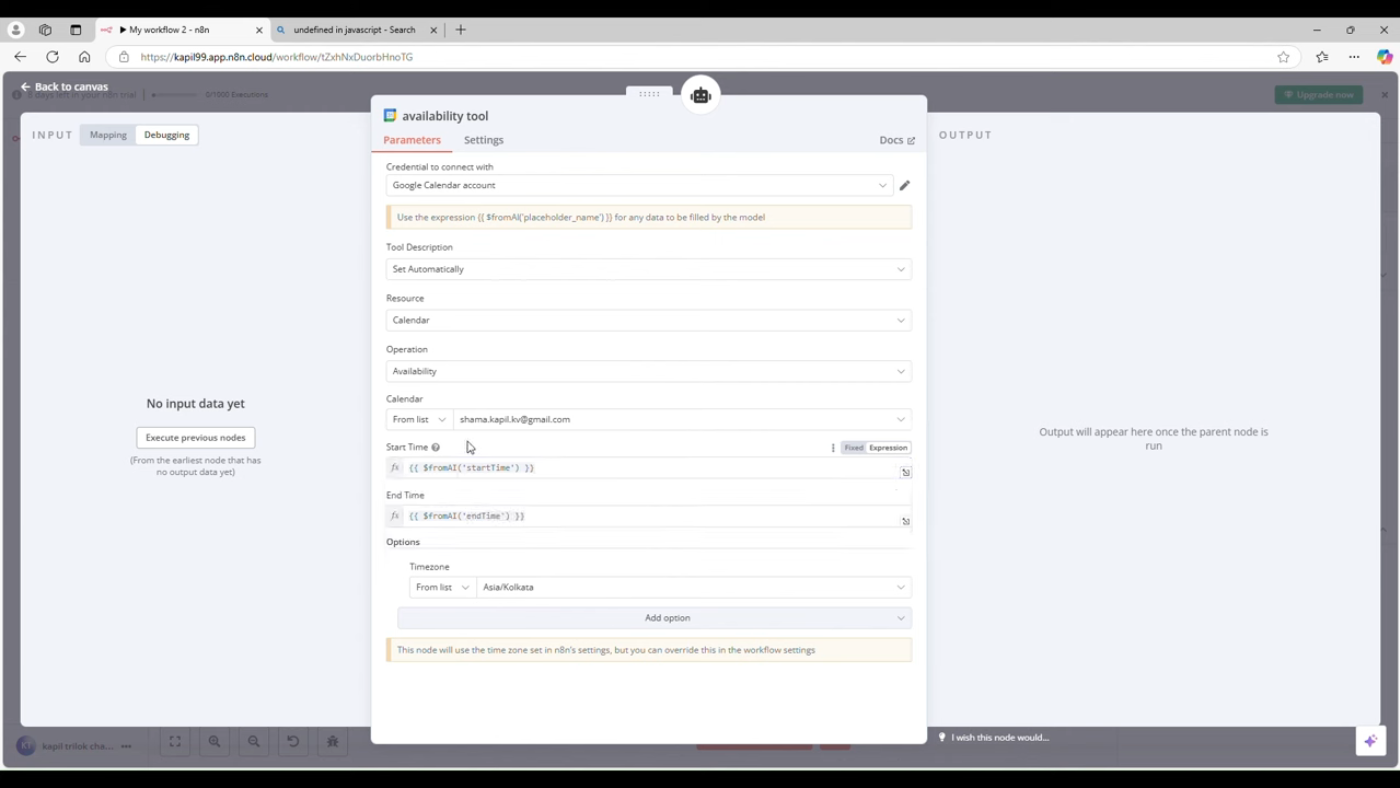This screenshot has height=788, width=1400.
Task: Click into the End Time expression field
Action: [x=649, y=516]
